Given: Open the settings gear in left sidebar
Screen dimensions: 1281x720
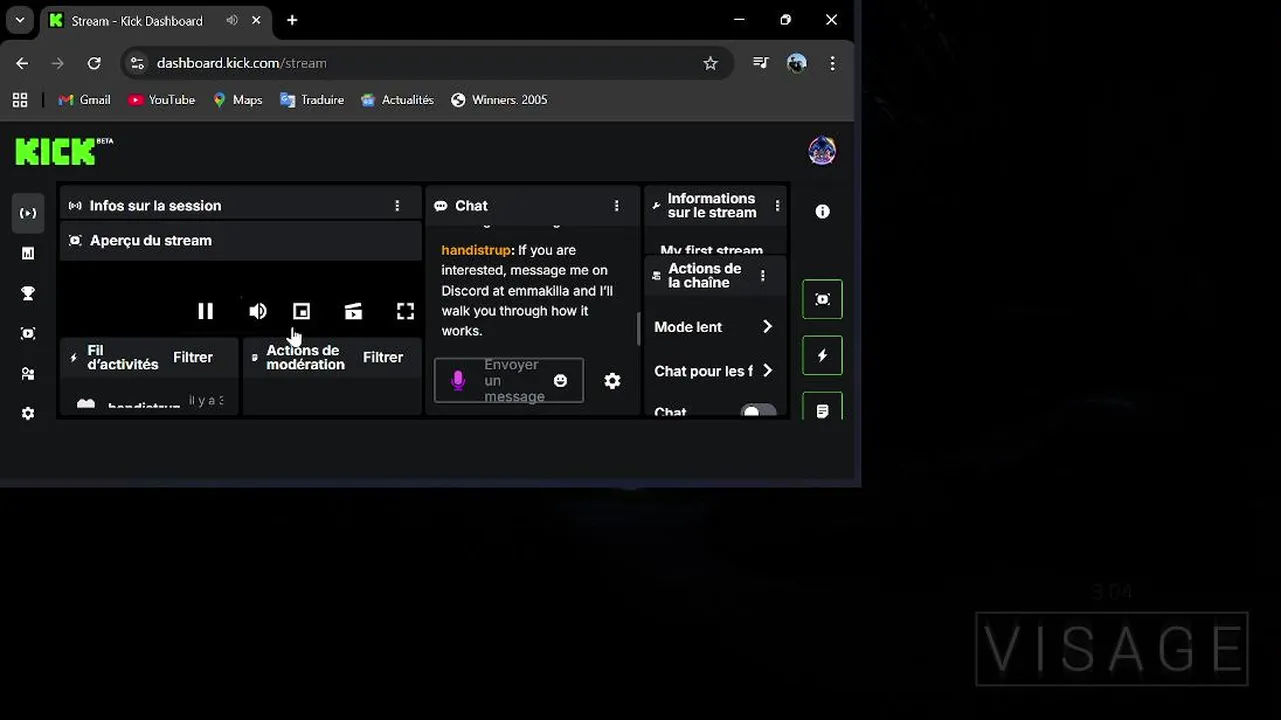Looking at the screenshot, I should (28, 414).
